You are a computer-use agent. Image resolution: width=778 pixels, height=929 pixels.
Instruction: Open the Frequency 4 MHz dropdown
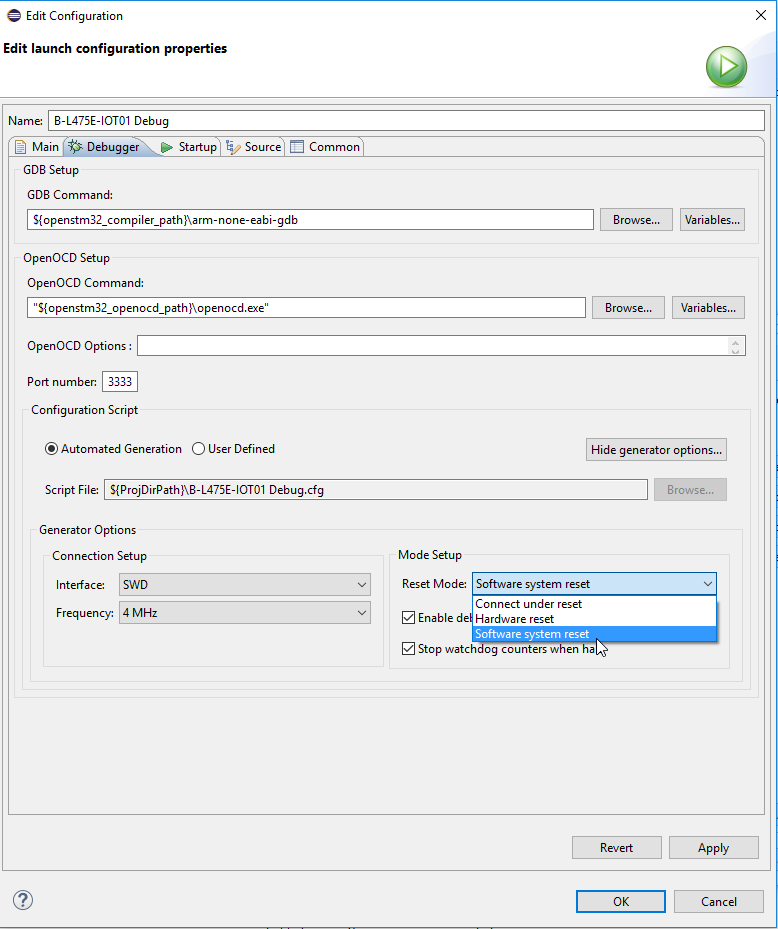[244, 613]
